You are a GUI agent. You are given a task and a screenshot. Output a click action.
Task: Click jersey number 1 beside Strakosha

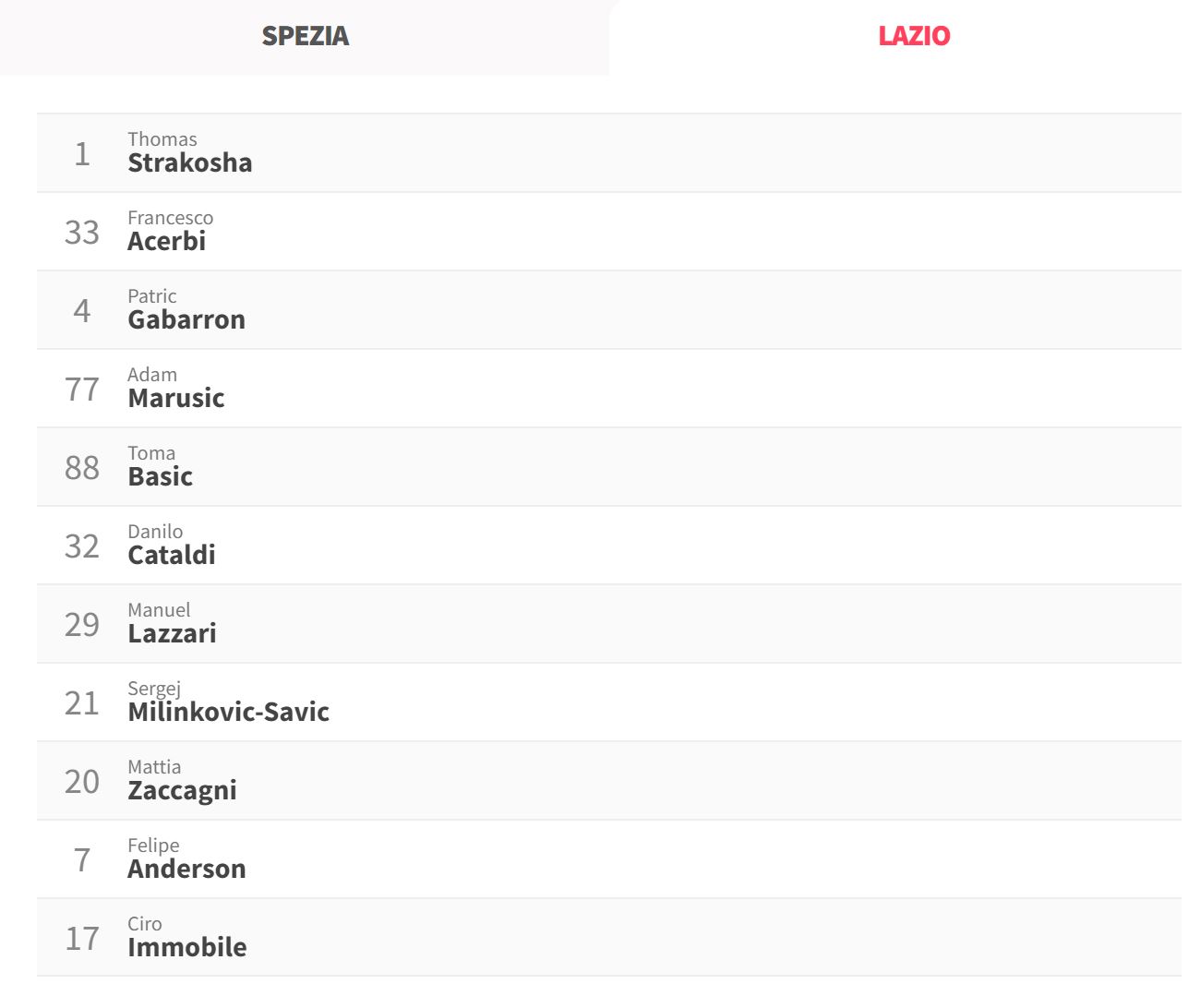(82, 153)
